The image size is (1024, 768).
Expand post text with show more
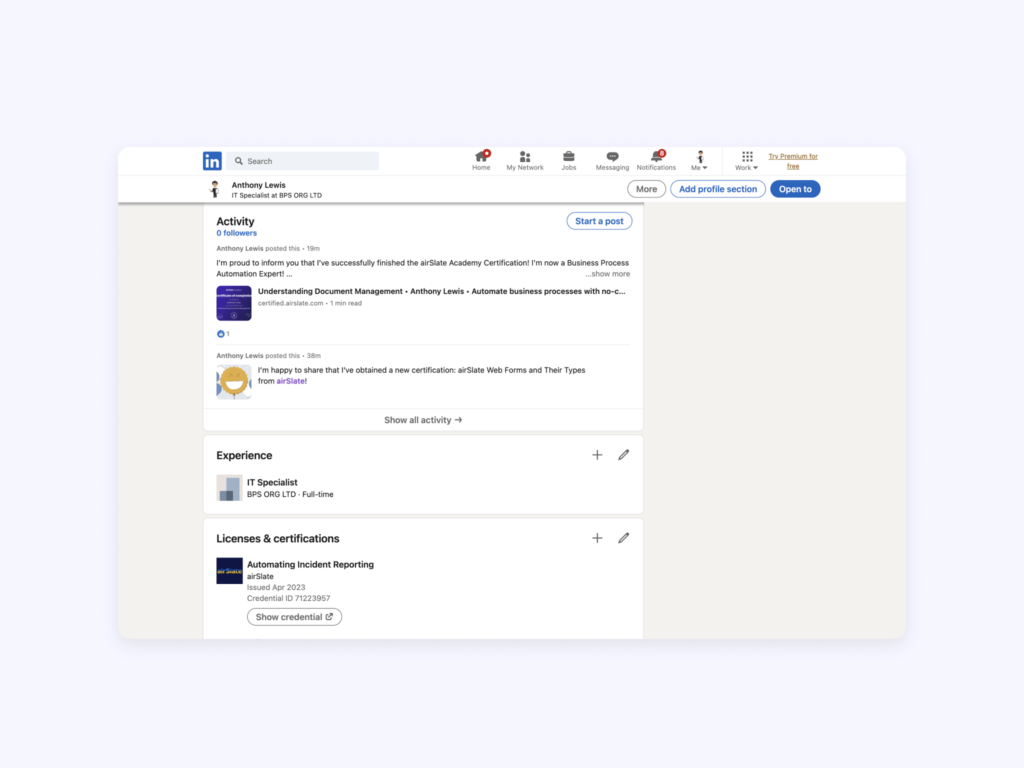pyautogui.click(x=608, y=274)
